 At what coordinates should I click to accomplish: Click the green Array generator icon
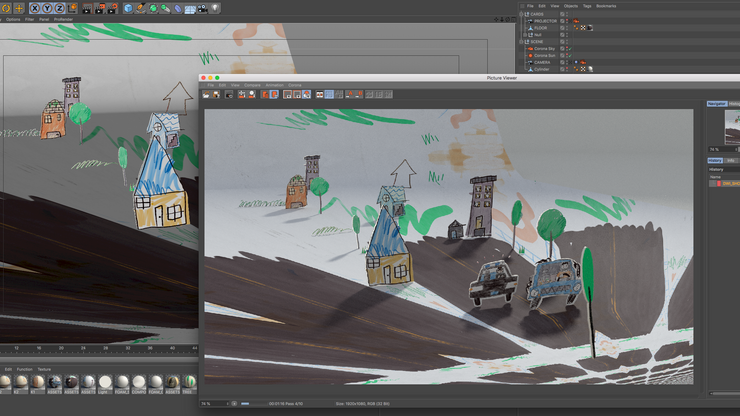165,8
